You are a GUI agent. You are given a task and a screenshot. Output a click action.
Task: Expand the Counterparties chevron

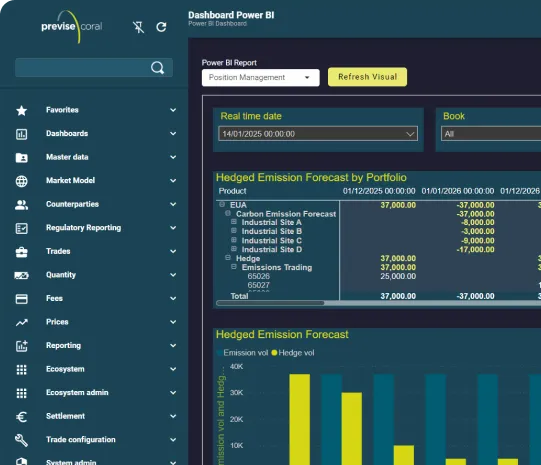pyautogui.click(x=173, y=204)
